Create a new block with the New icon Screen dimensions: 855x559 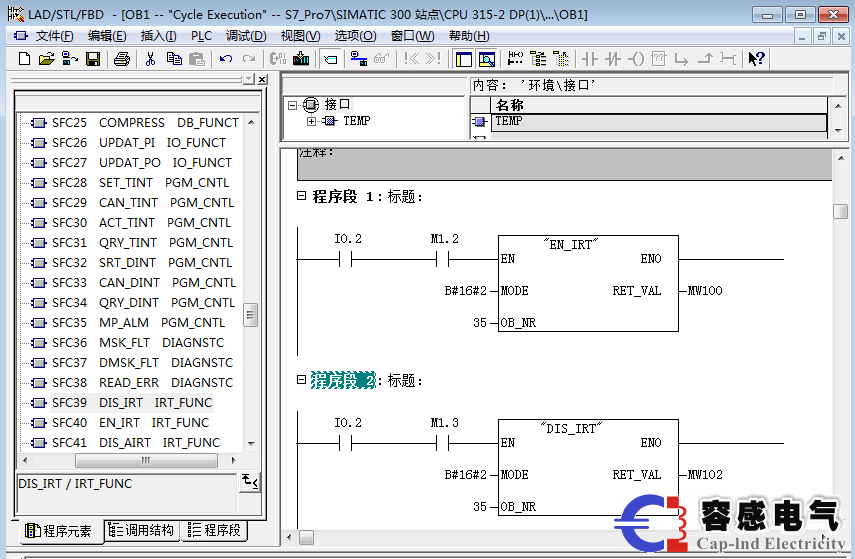[x=24, y=59]
